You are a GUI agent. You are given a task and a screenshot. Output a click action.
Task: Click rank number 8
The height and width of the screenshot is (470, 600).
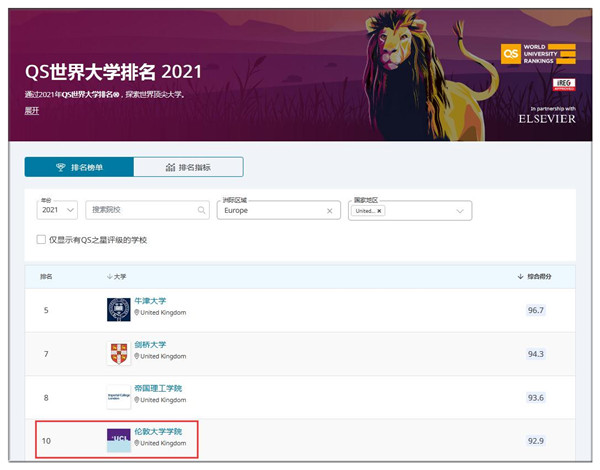coord(46,398)
